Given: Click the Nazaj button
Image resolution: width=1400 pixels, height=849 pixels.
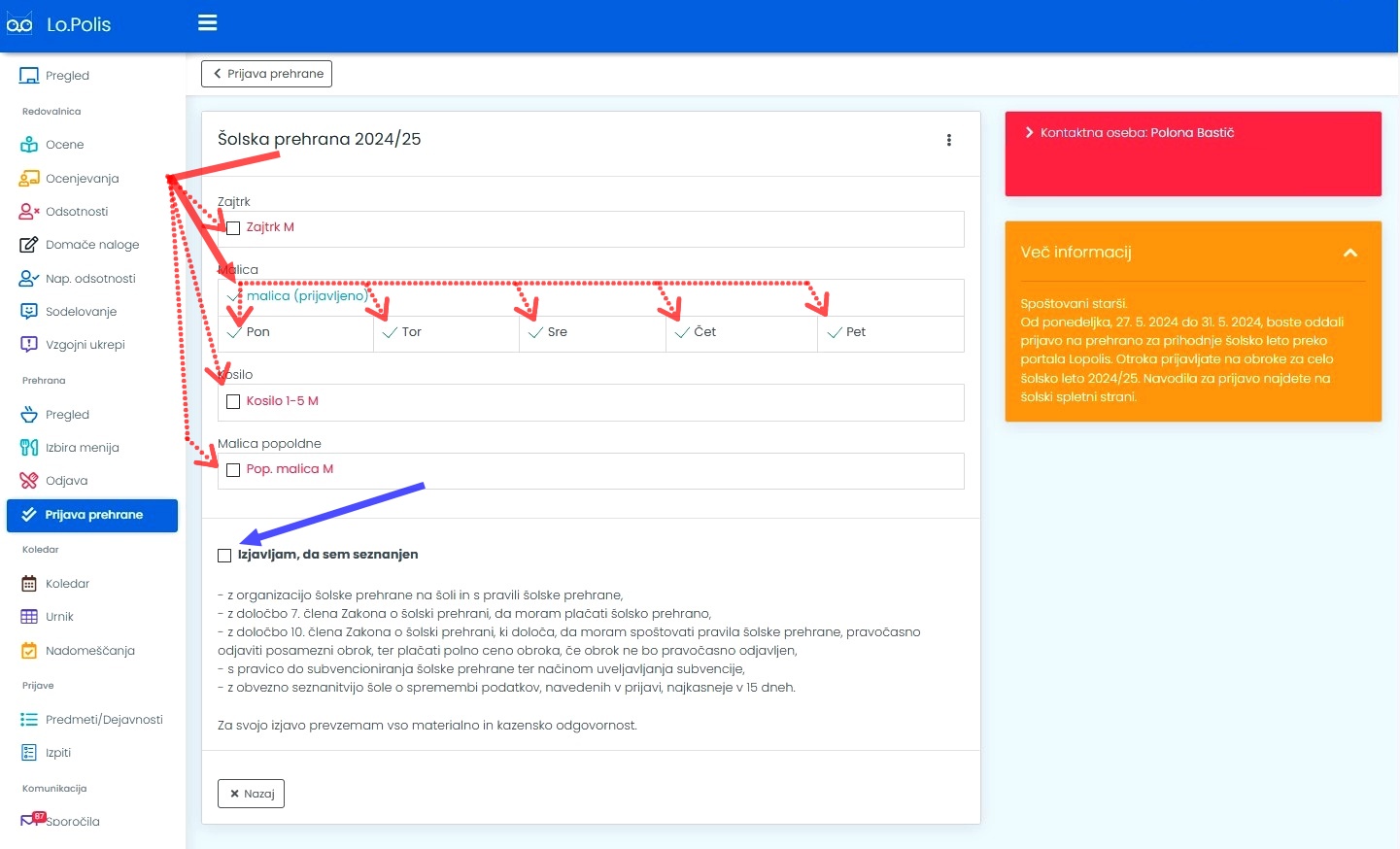Looking at the screenshot, I should 251,794.
